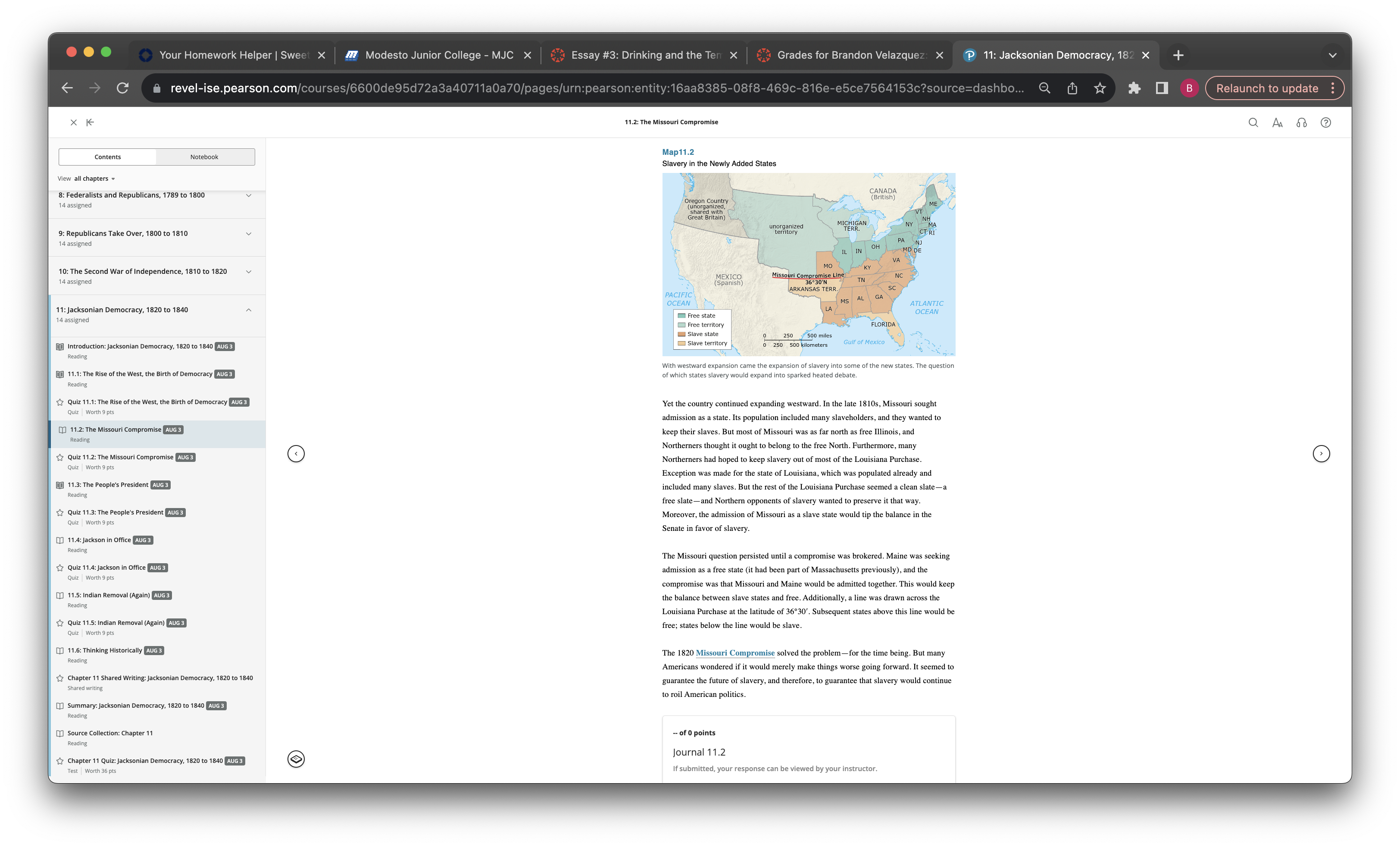Screen dimensions: 1400x847
Task: Open the profile avatar labeled B
Action: point(1189,88)
